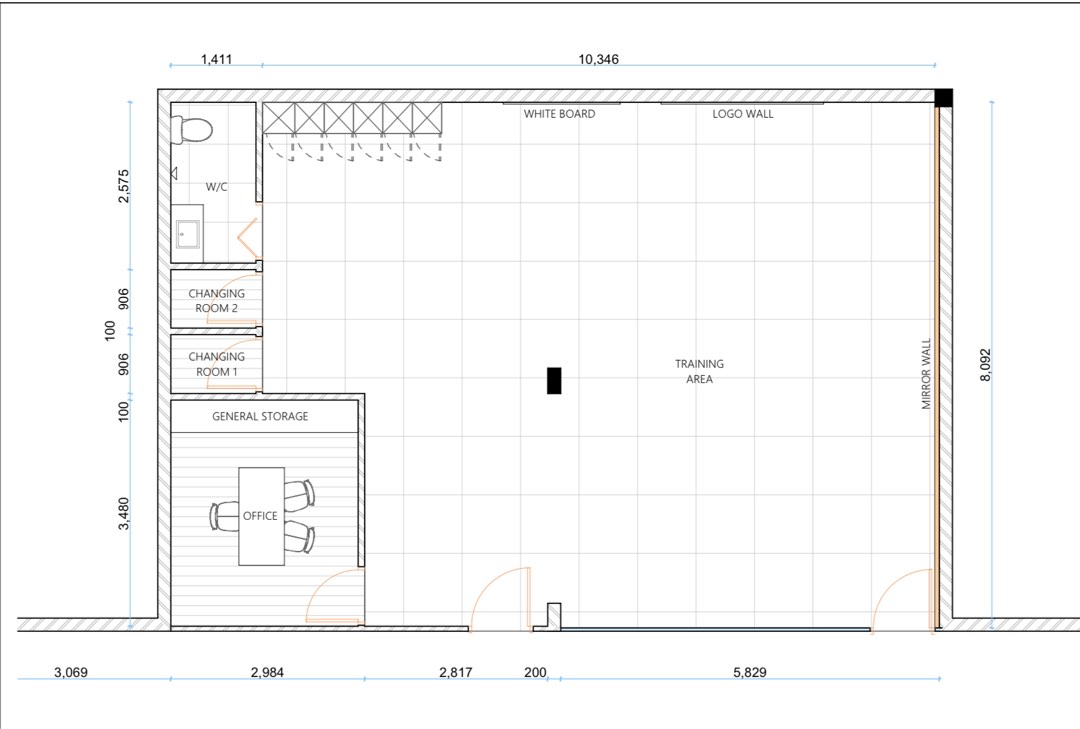Click the Changing Room 2 door swing
Screen dimensions: 1080x729
pyautogui.click(x=236, y=299)
